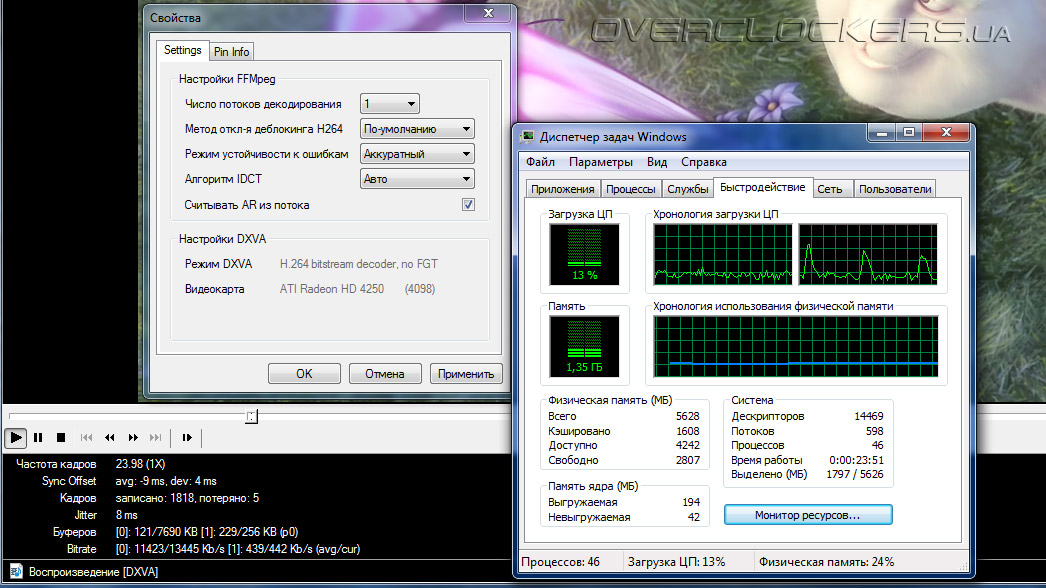Switch to the Pin Info tab
1046x588 pixels.
coord(231,52)
